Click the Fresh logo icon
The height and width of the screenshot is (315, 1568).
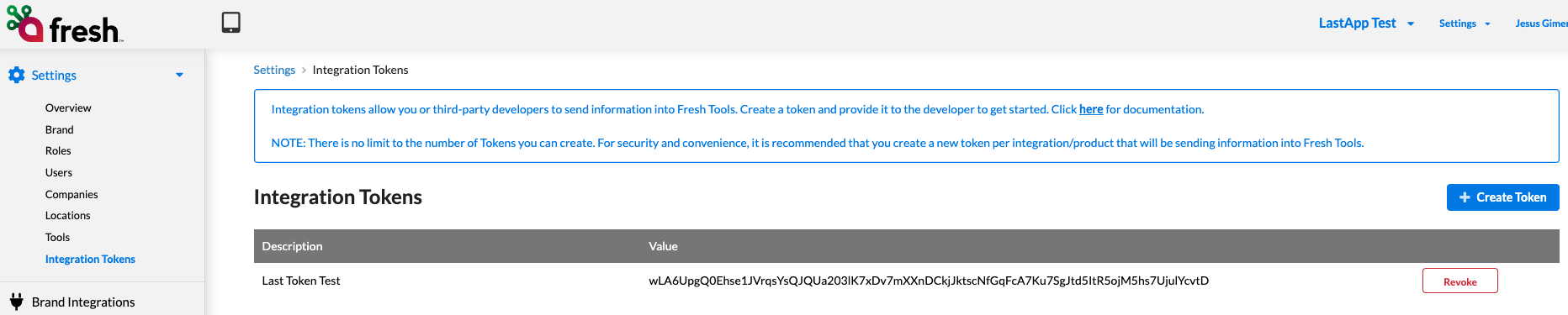tap(24, 24)
